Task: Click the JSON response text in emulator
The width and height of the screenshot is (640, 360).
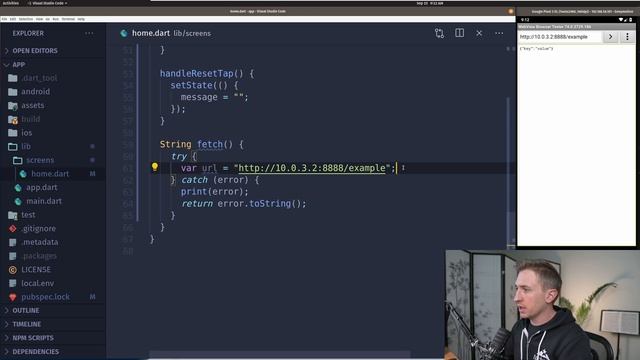Action: (x=536, y=49)
